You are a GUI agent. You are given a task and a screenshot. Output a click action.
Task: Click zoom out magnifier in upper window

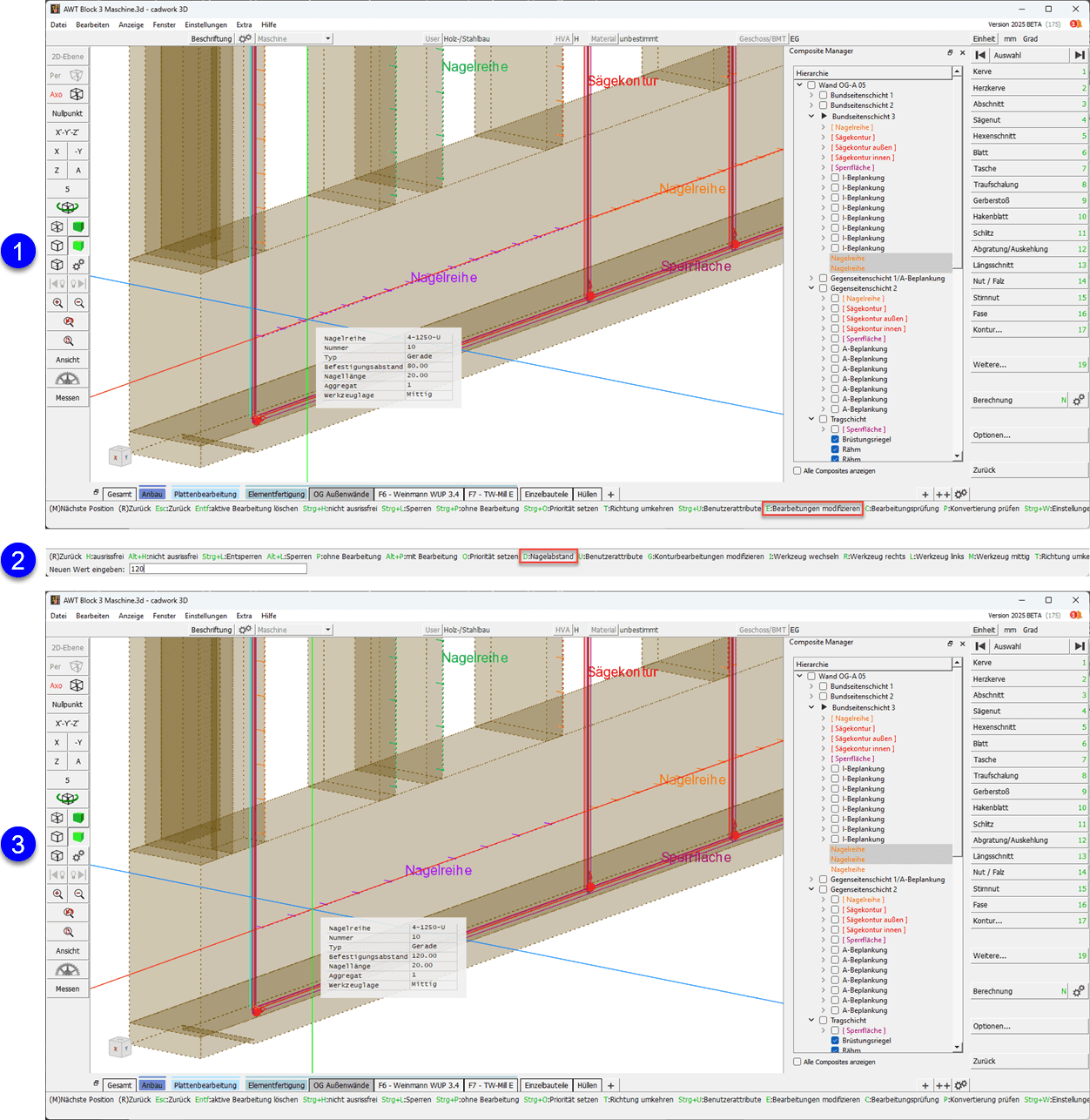tap(78, 303)
